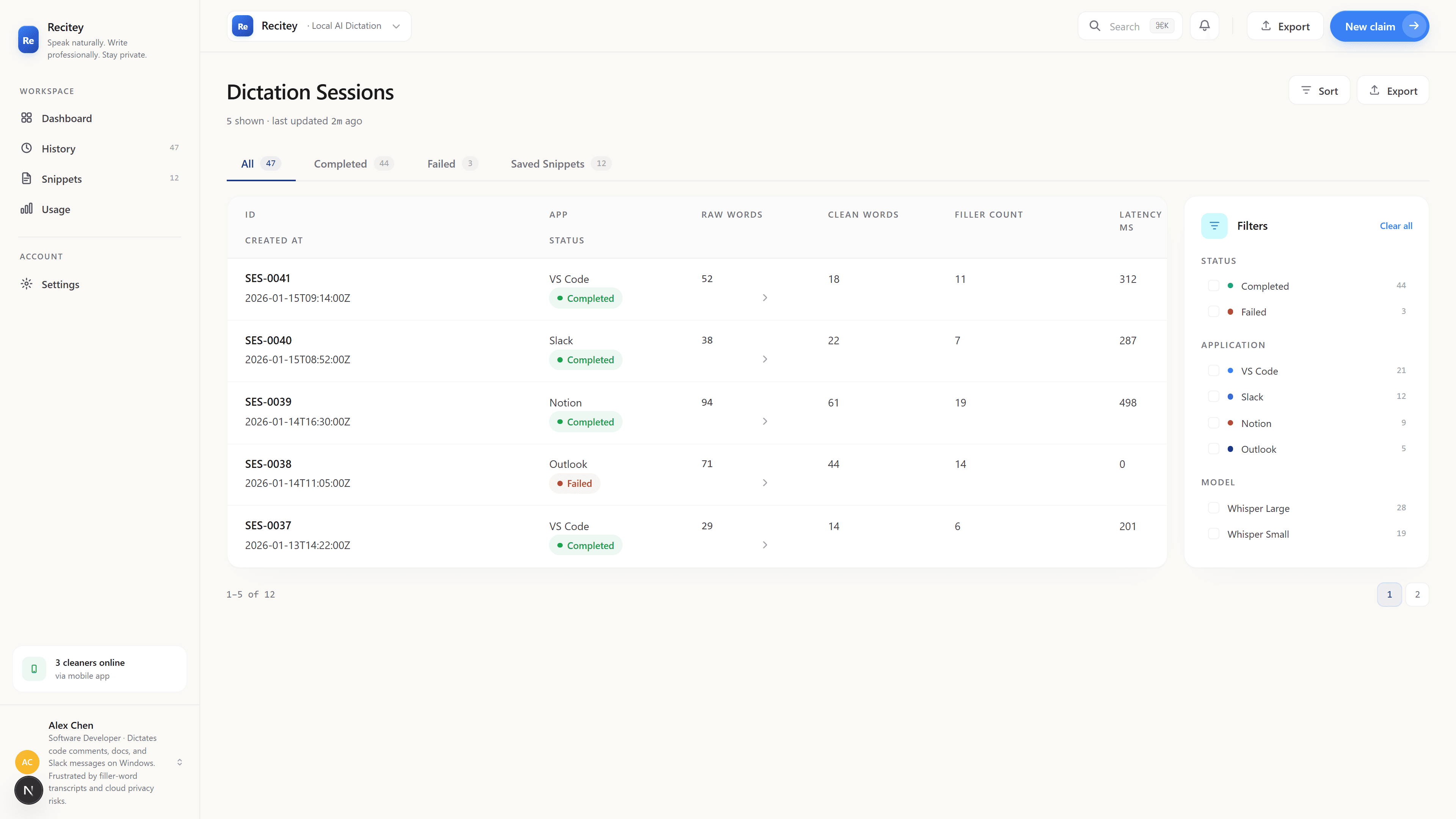Expand session SES-0038 row chevron

tap(765, 483)
